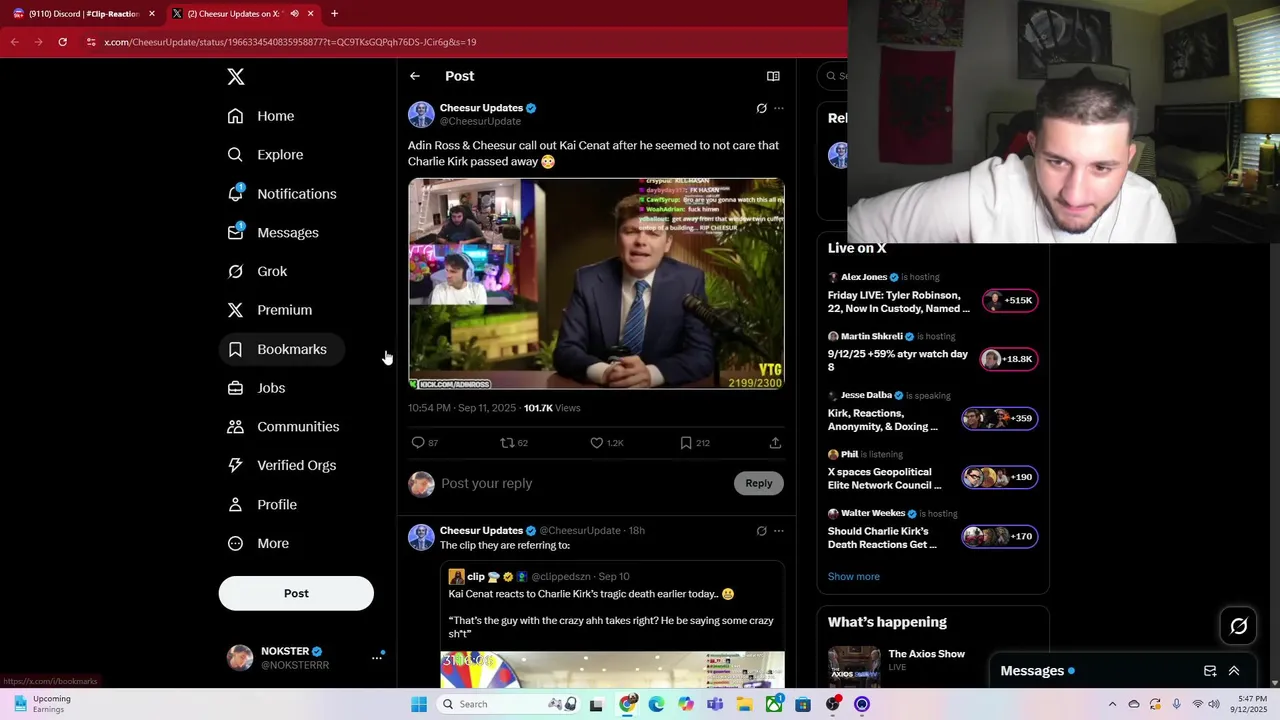This screenshot has height=720, width=1280.
Task: Reload the page
Action: pyautogui.click(x=62, y=42)
